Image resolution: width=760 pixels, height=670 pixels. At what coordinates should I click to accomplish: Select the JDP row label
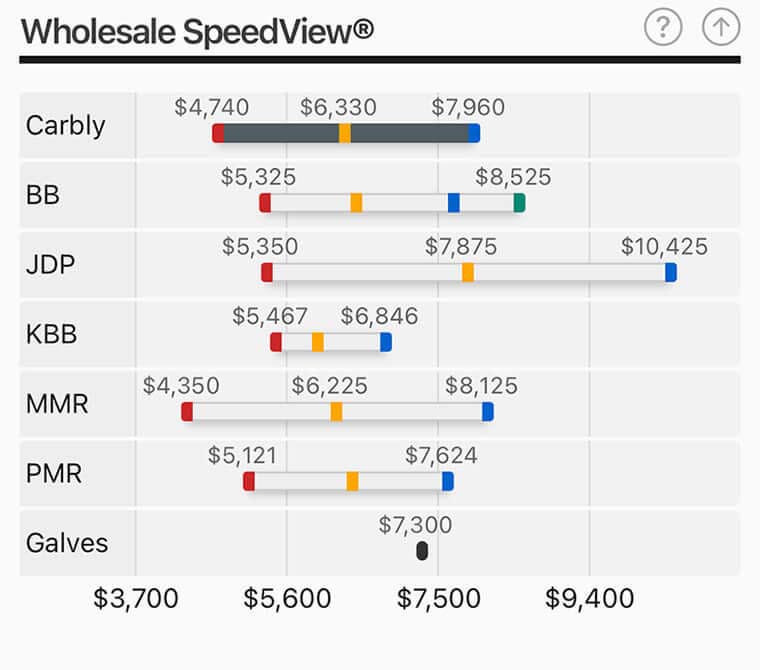click(51, 265)
